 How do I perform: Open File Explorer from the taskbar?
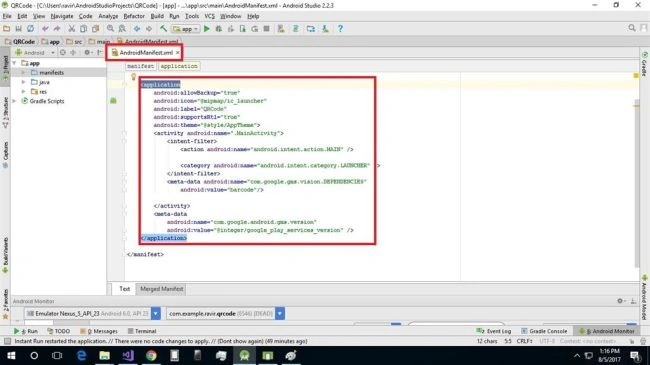click(x=104, y=355)
